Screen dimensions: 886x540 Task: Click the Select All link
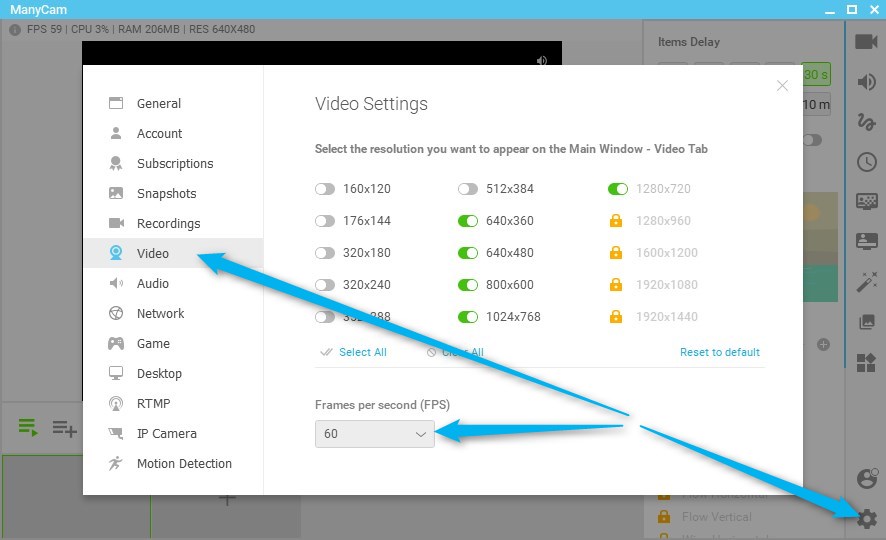pyautogui.click(x=362, y=352)
